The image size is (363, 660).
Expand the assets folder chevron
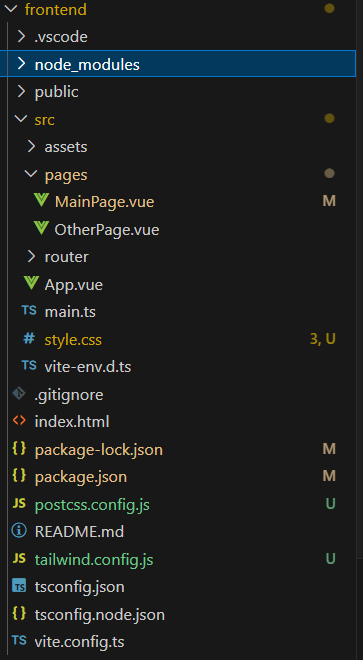31,146
